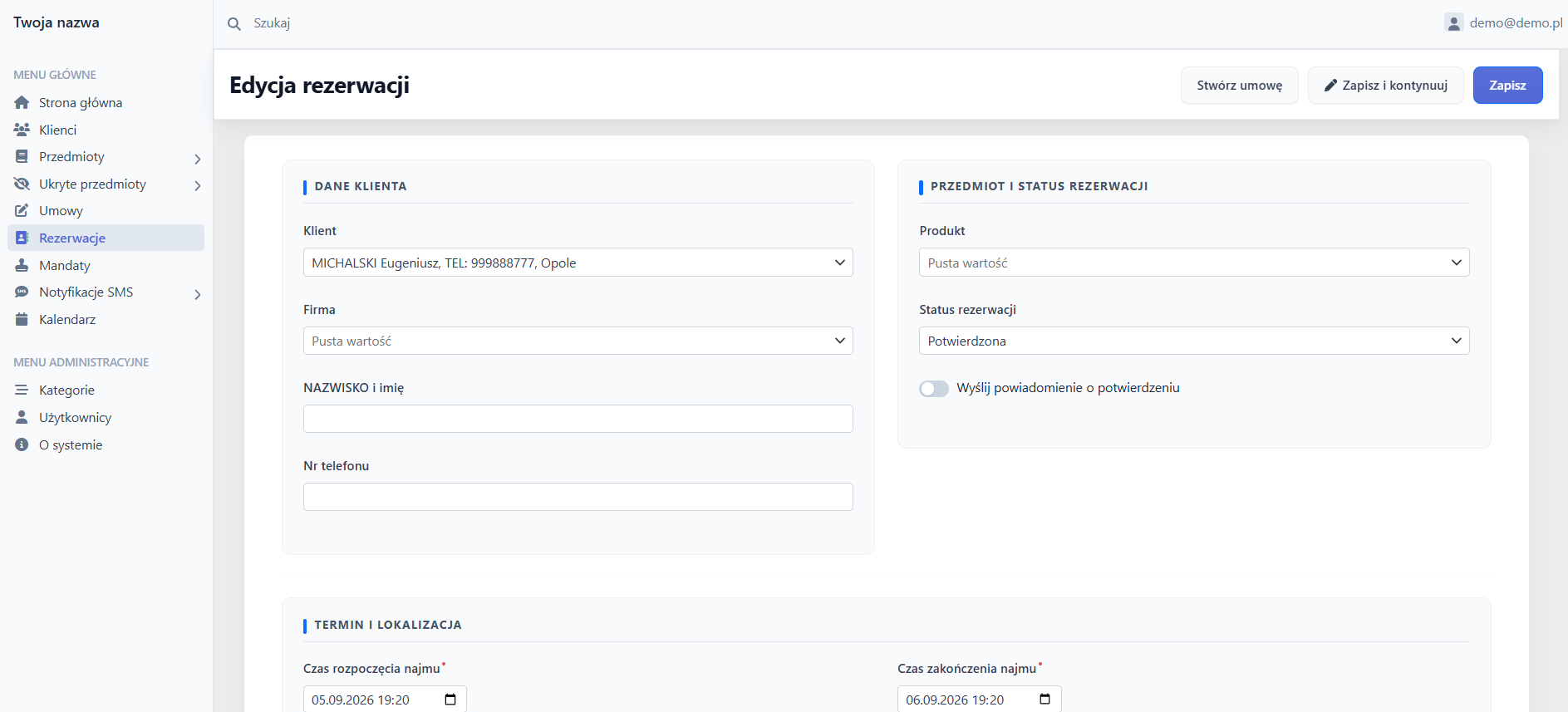Expand the Notyfikacje SMS submenu chevron
Image resolution: width=1568 pixels, height=712 pixels.
(x=197, y=294)
